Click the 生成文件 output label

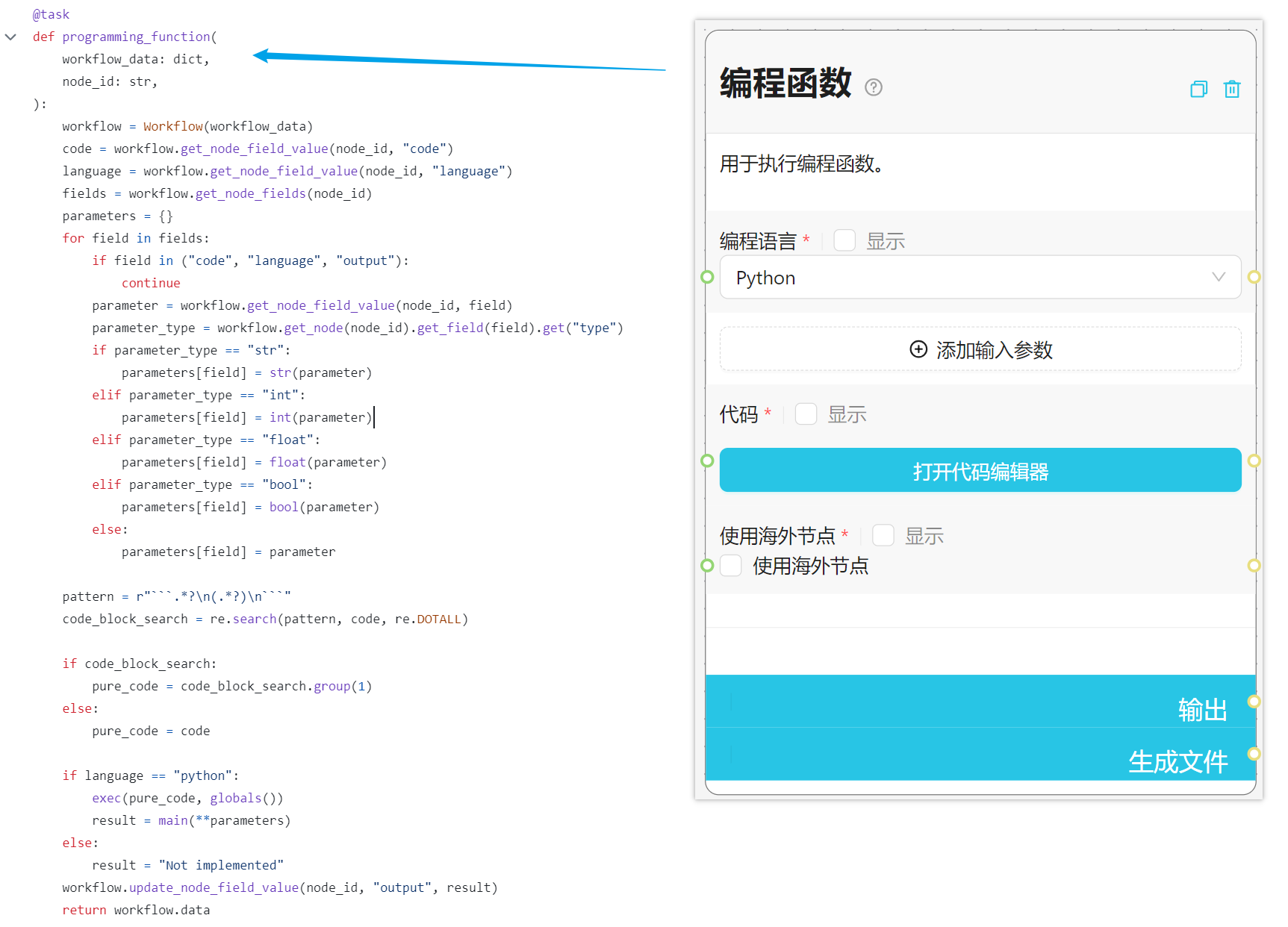[1177, 762]
